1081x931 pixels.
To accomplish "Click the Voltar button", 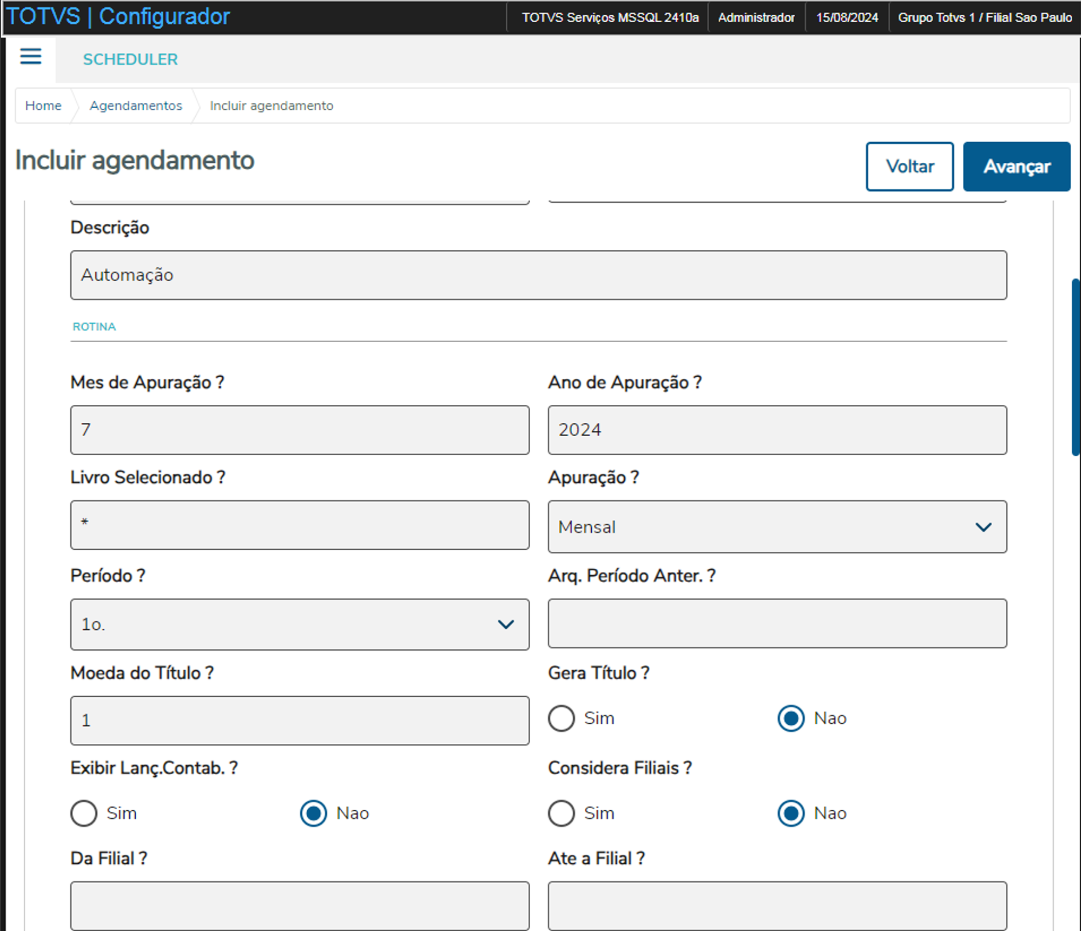I will point(909,166).
